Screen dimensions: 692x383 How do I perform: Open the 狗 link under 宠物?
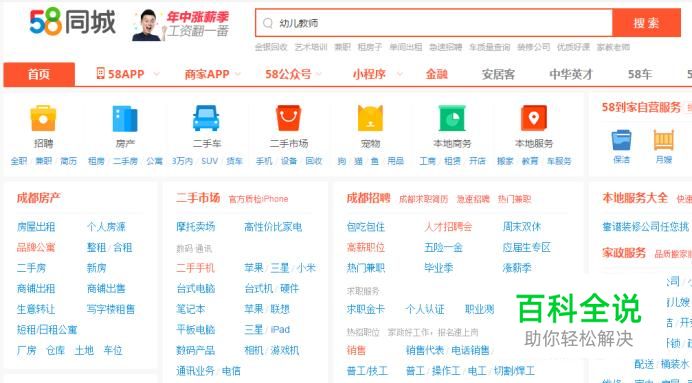click(342, 161)
